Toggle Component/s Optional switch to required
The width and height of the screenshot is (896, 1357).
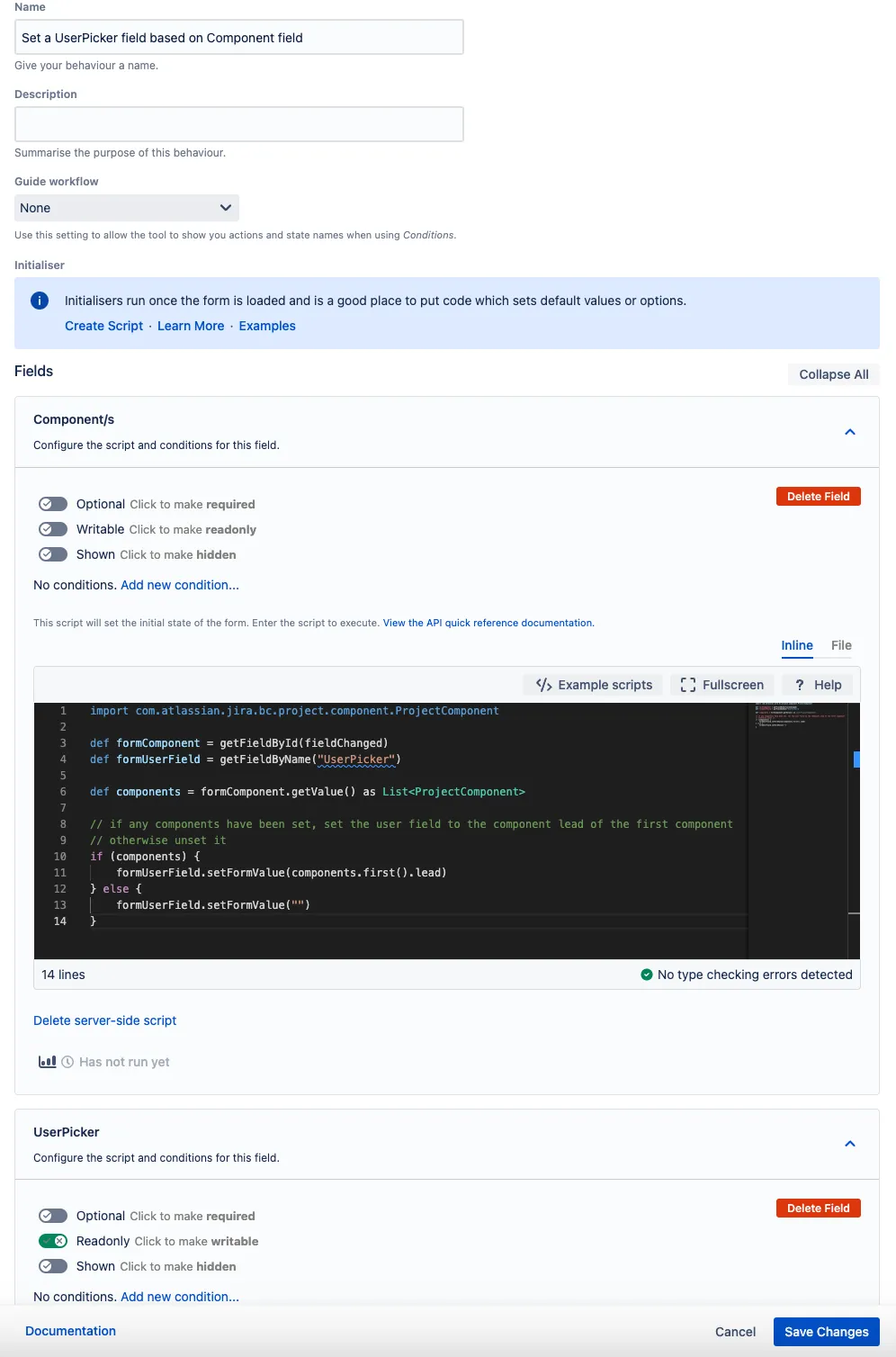pyautogui.click(x=53, y=504)
